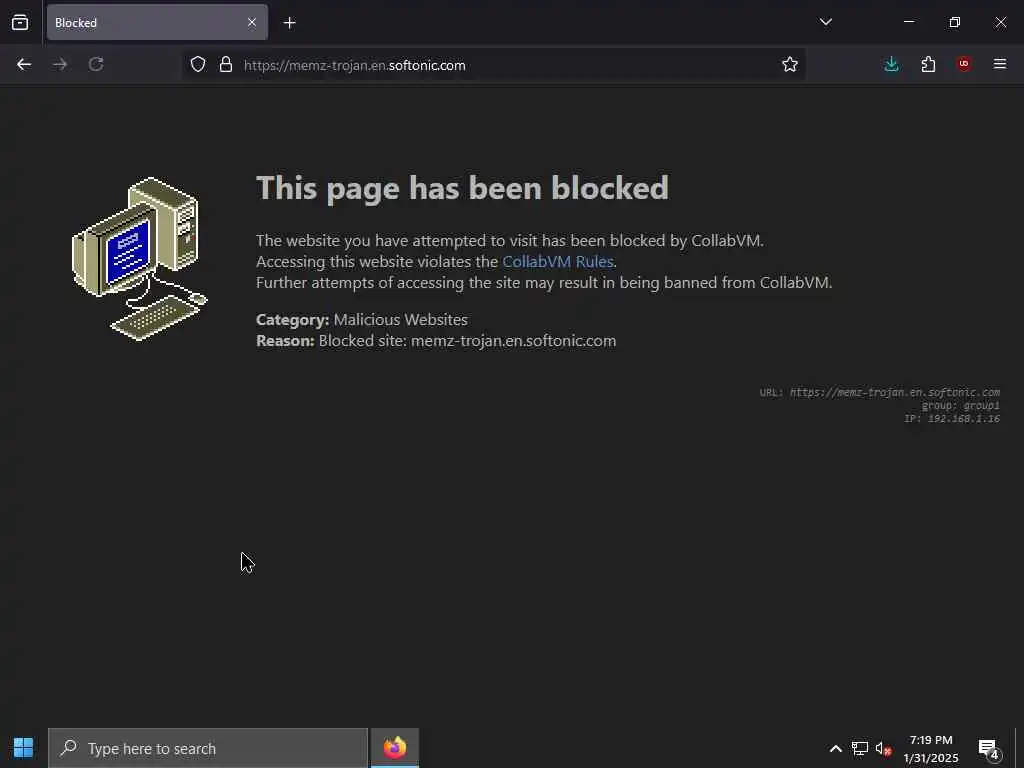Click the retro computer illustration
The image size is (1024, 768).
tap(139, 259)
